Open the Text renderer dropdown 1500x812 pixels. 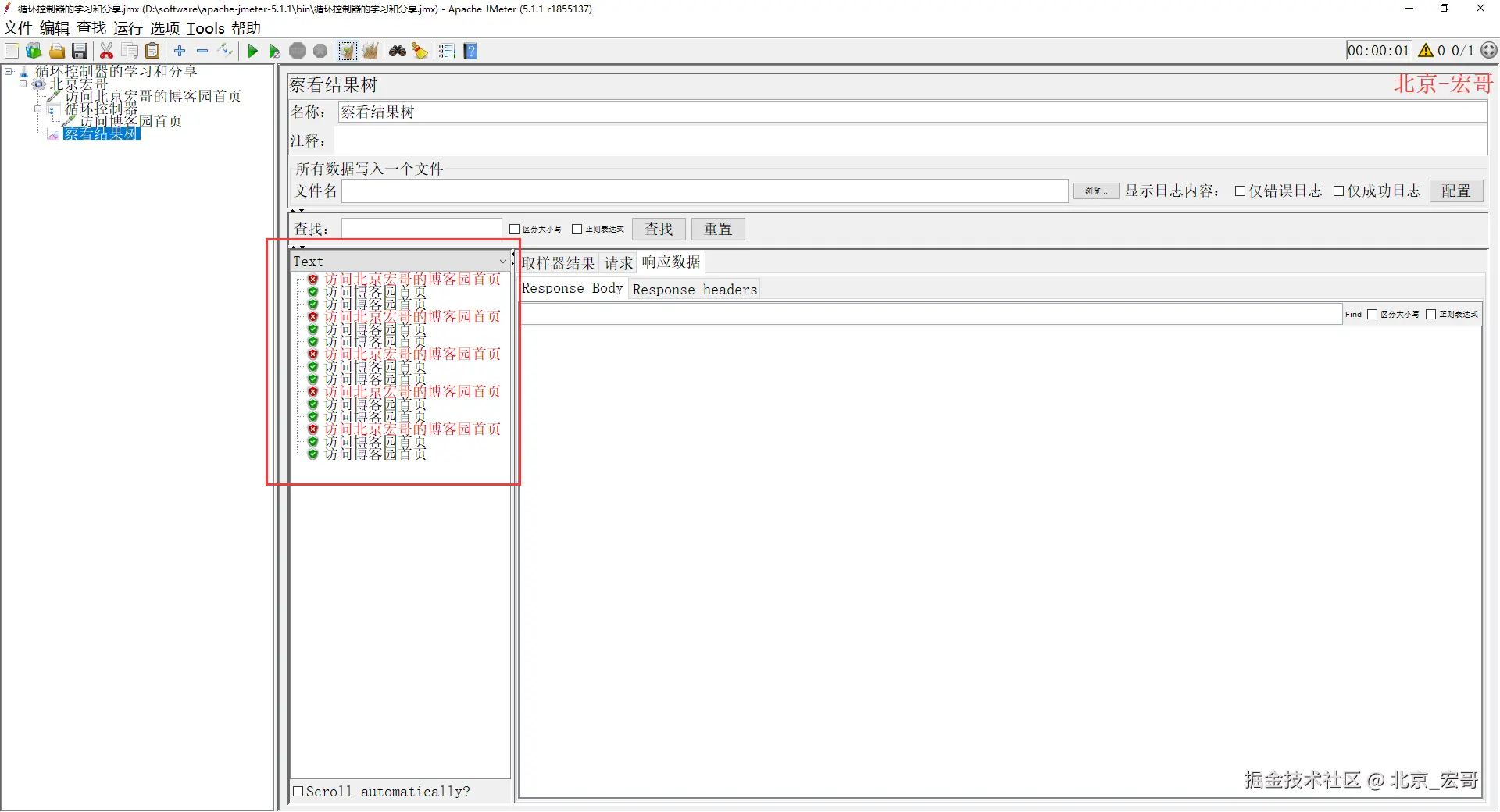(x=401, y=262)
